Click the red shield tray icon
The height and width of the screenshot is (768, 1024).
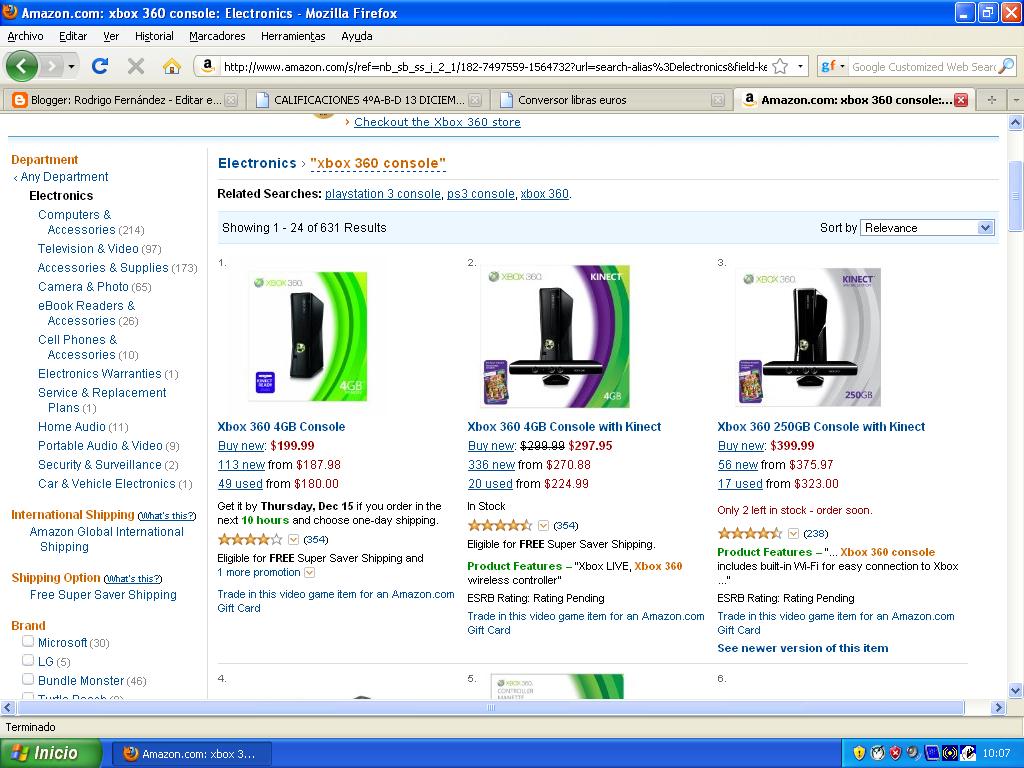895,754
